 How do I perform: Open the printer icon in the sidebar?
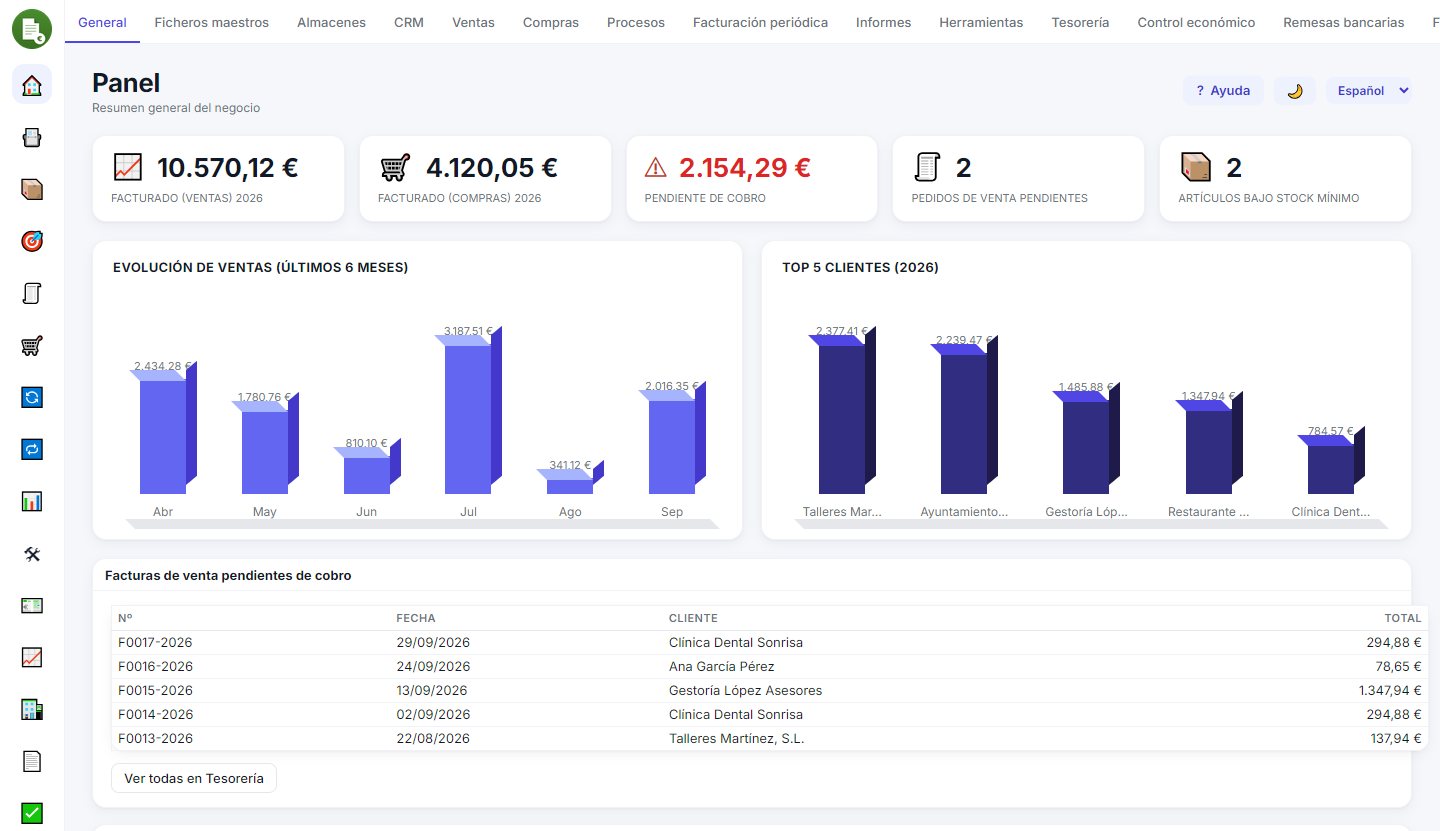(x=32, y=137)
